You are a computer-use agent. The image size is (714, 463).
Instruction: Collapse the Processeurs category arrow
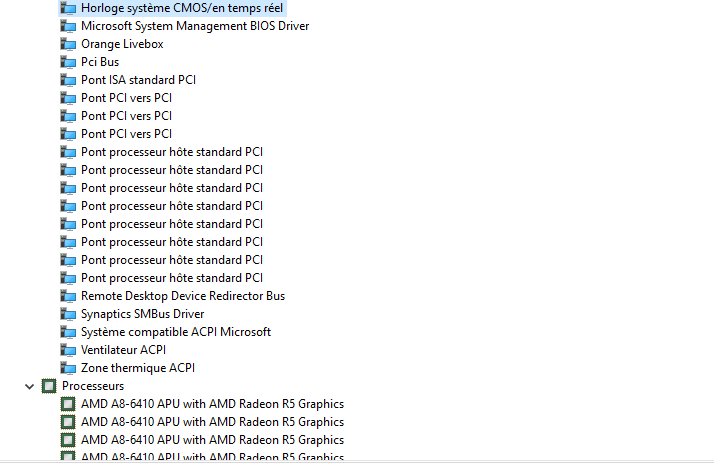[28, 386]
